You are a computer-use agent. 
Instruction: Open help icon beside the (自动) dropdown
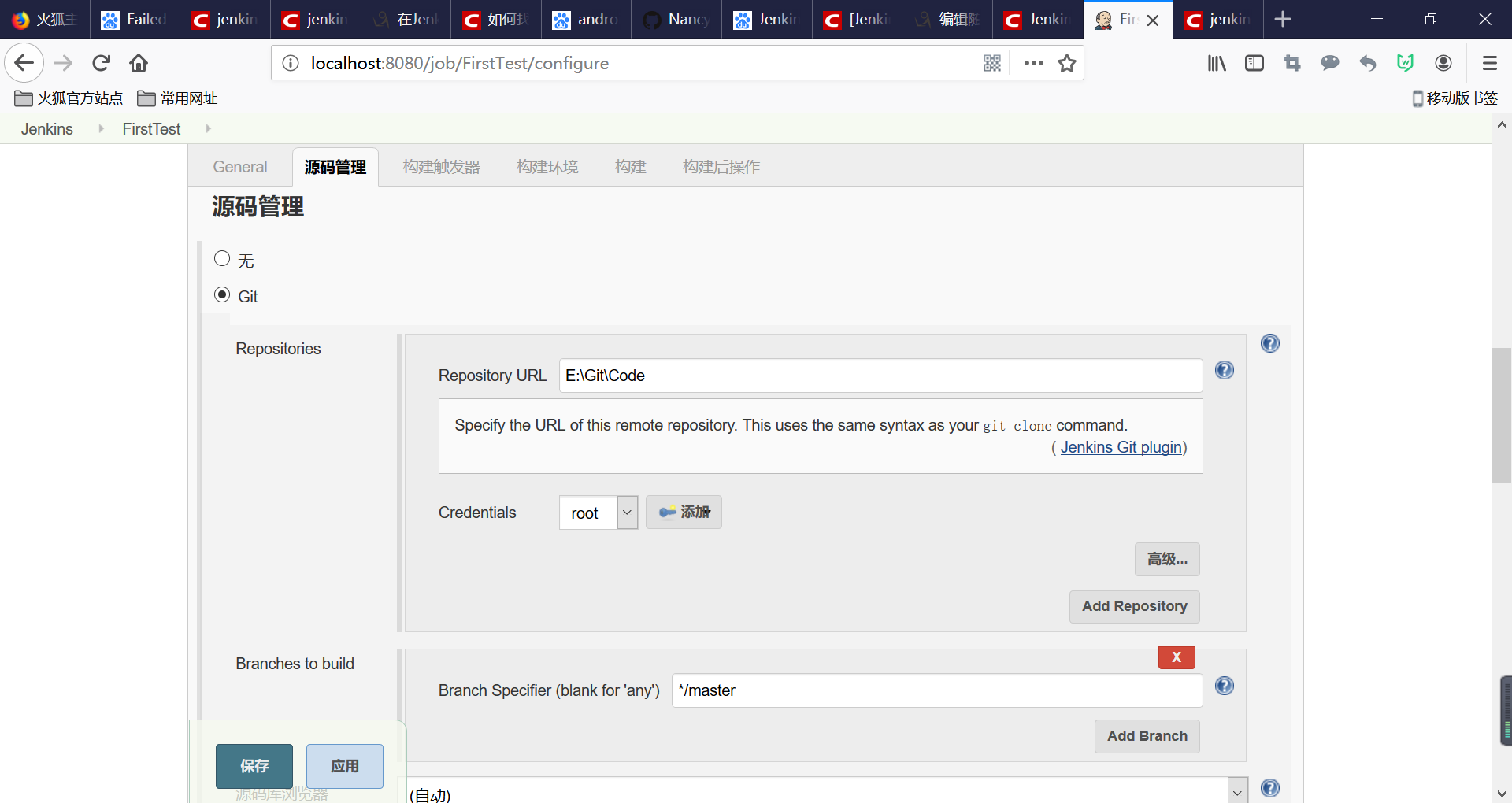1270,788
